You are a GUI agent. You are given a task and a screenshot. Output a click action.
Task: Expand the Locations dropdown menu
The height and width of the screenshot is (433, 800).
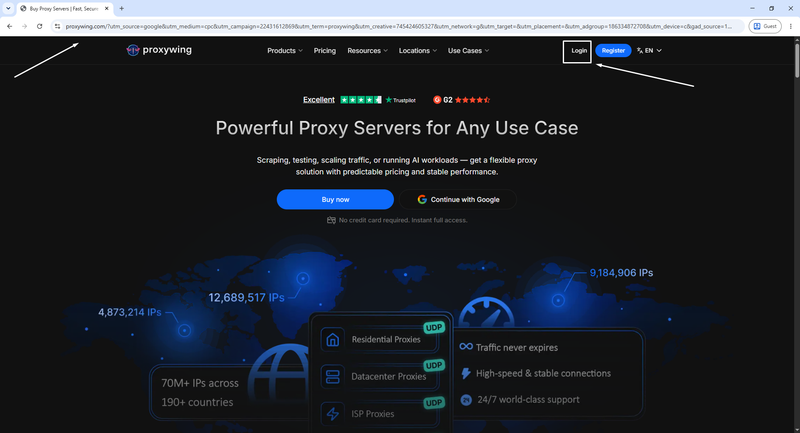tap(418, 50)
